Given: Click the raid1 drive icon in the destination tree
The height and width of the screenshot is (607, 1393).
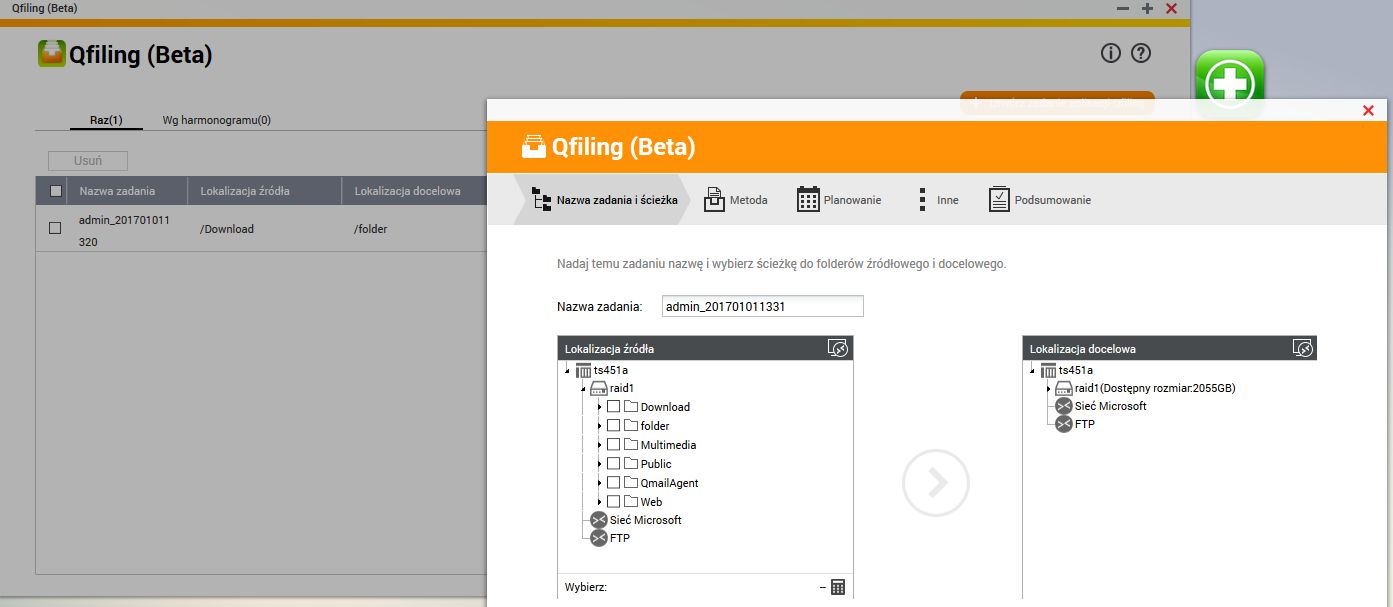Looking at the screenshot, I should coord(1064,388).
